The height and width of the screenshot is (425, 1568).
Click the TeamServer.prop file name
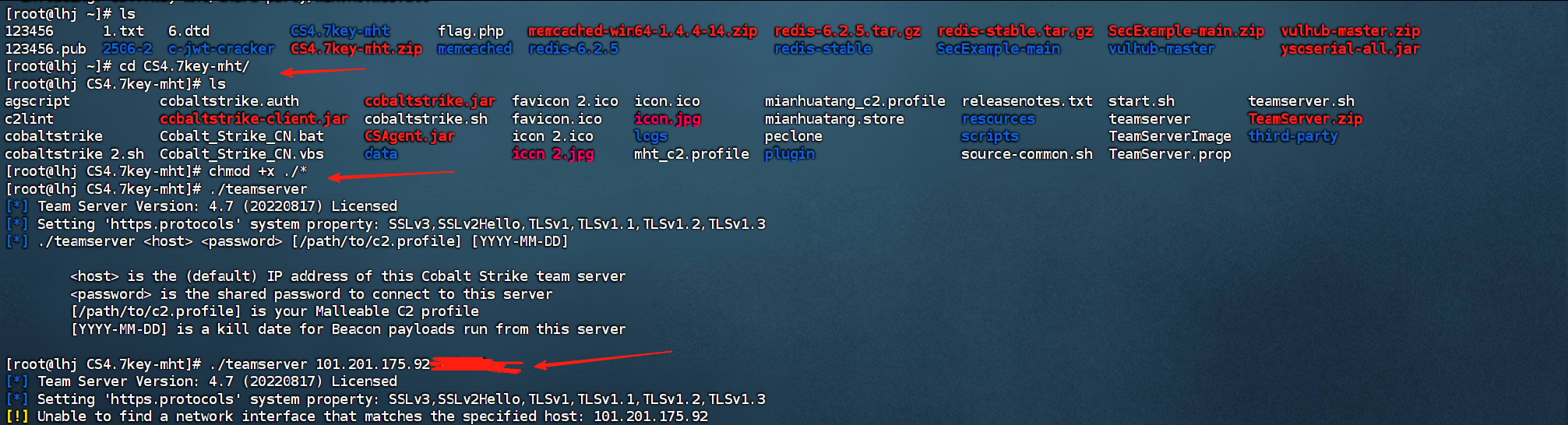[1170, 154]
